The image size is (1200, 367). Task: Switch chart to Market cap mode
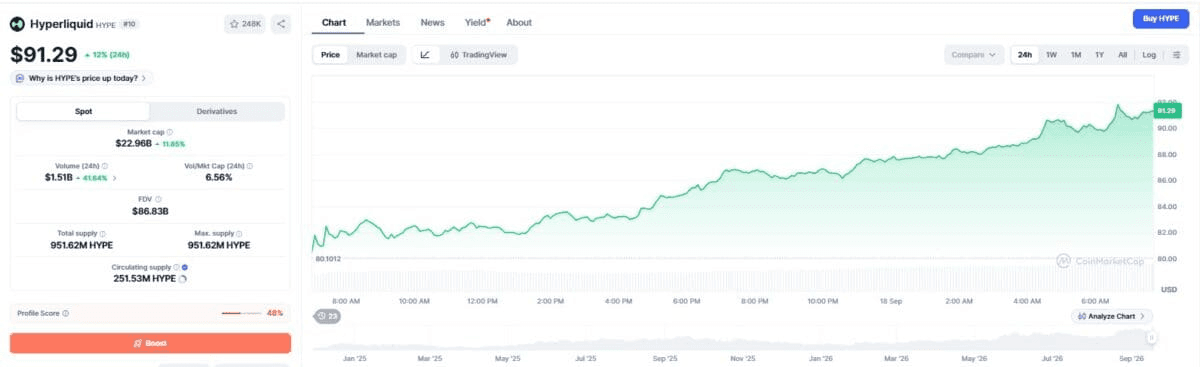pyautogui.click(x=376, y=55)
